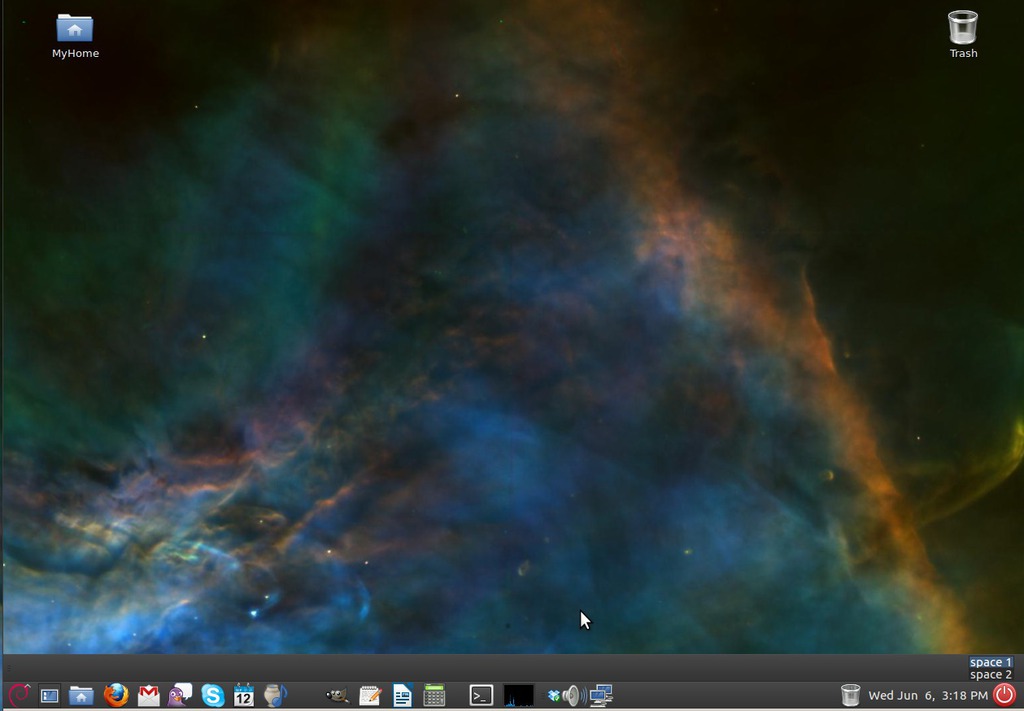Select the Trash icon on the desktop
The image size is (1024, 711).
(963, 27)
